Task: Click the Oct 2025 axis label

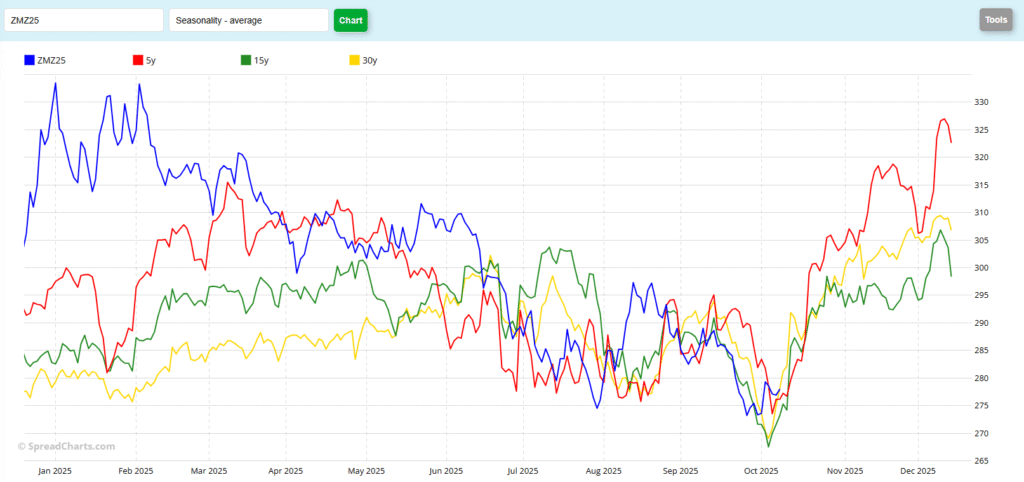Action: pos(761,471)
